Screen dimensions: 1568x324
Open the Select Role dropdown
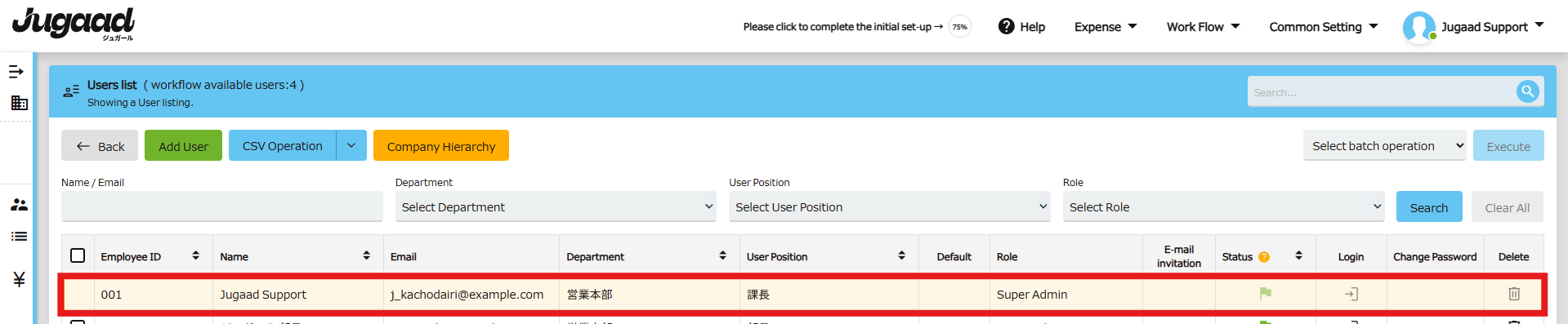(1224, 207)
